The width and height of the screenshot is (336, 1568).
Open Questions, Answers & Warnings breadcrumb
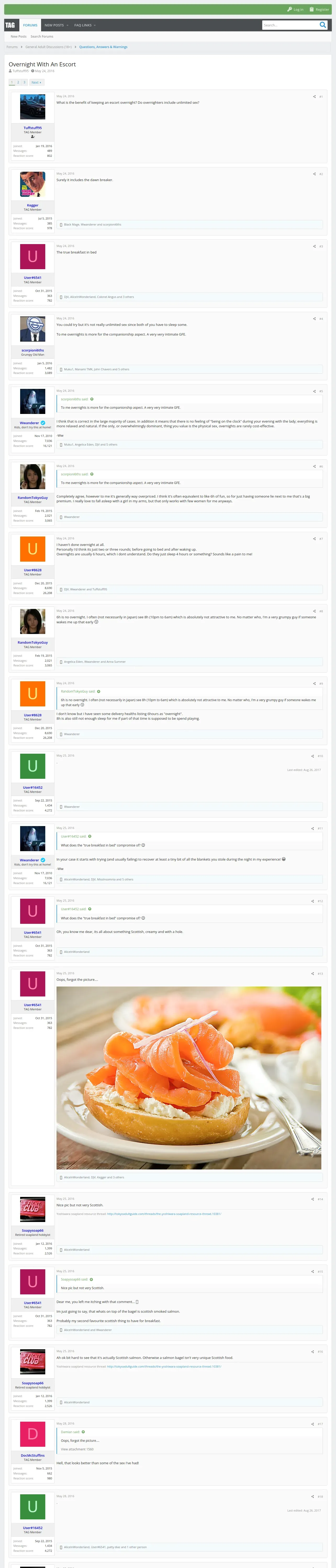(103, 47)
